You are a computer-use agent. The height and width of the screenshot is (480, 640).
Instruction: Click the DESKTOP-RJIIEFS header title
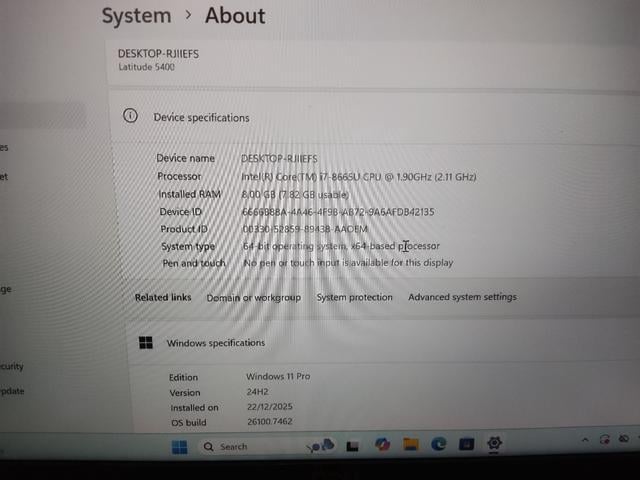158,54
